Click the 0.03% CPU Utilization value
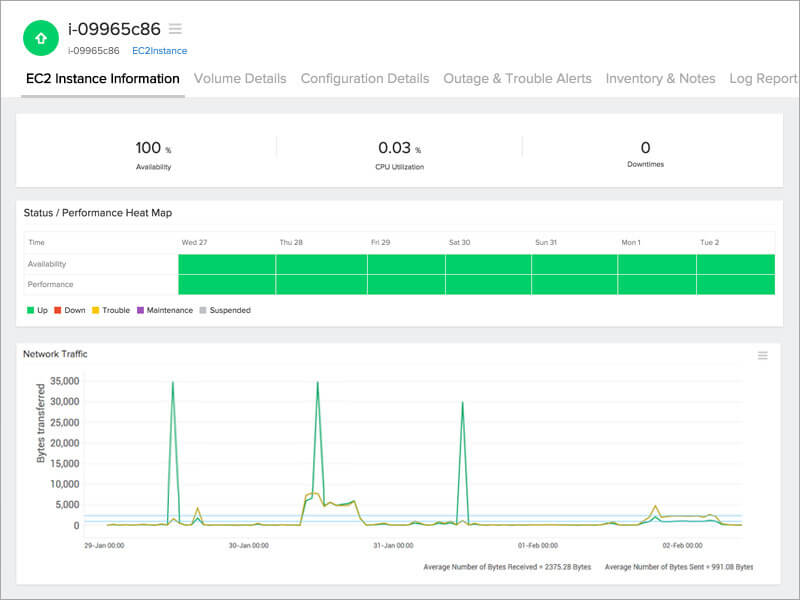This screenshot has height=600, width=800. pyautogui.click(x=399, y=148)
